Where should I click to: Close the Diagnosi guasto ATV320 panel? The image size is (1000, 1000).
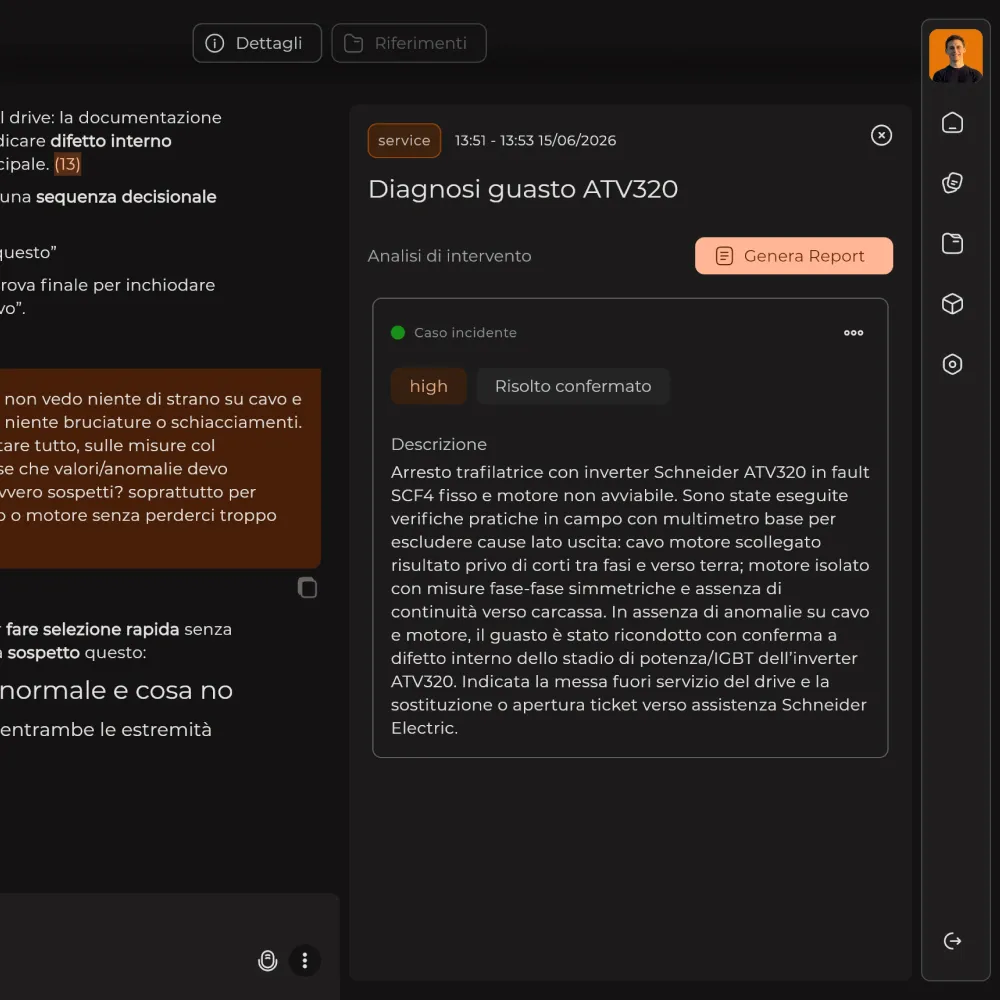click(881, 135)
